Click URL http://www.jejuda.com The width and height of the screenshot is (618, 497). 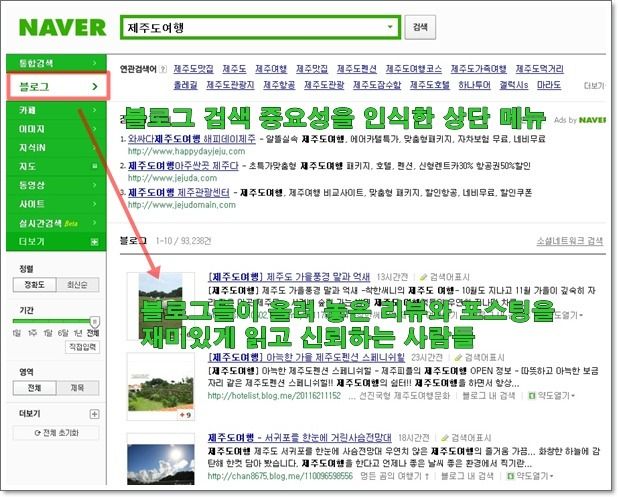click(172, 178)
